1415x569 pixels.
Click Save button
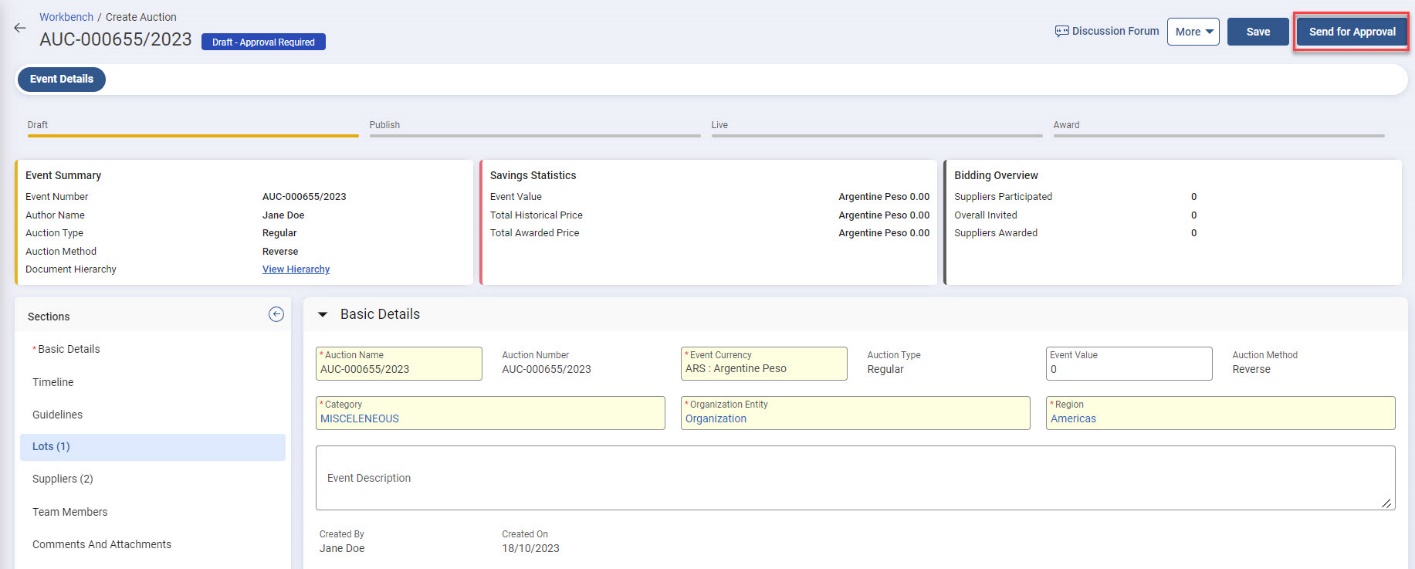[x=1258, y=32]
